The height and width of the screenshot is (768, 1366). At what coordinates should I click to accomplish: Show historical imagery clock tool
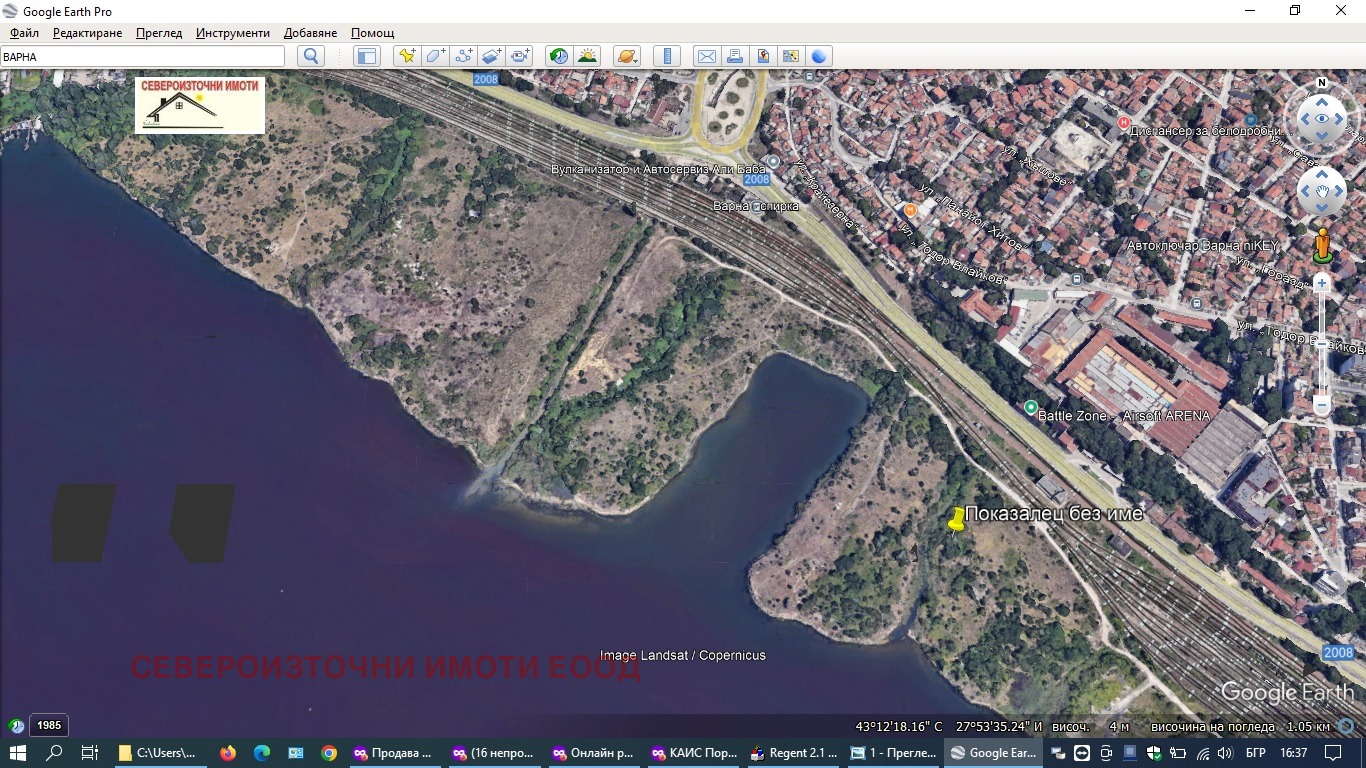[557, 56]
